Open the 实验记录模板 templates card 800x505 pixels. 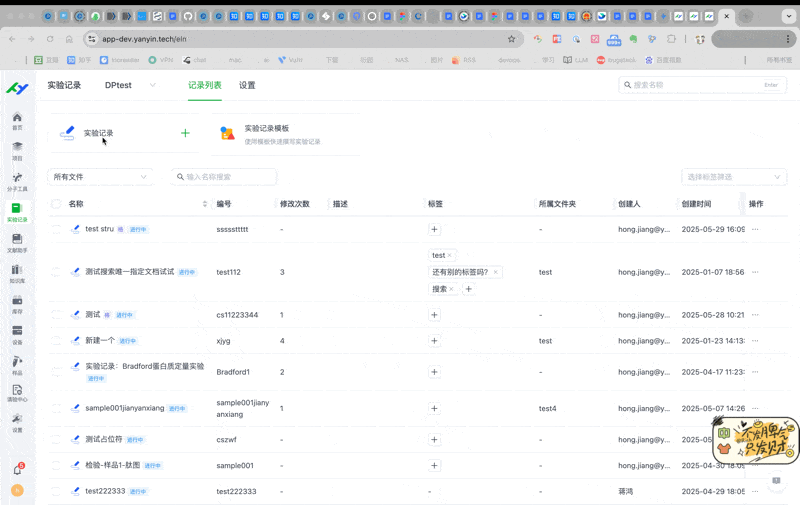tap(286, 134)
